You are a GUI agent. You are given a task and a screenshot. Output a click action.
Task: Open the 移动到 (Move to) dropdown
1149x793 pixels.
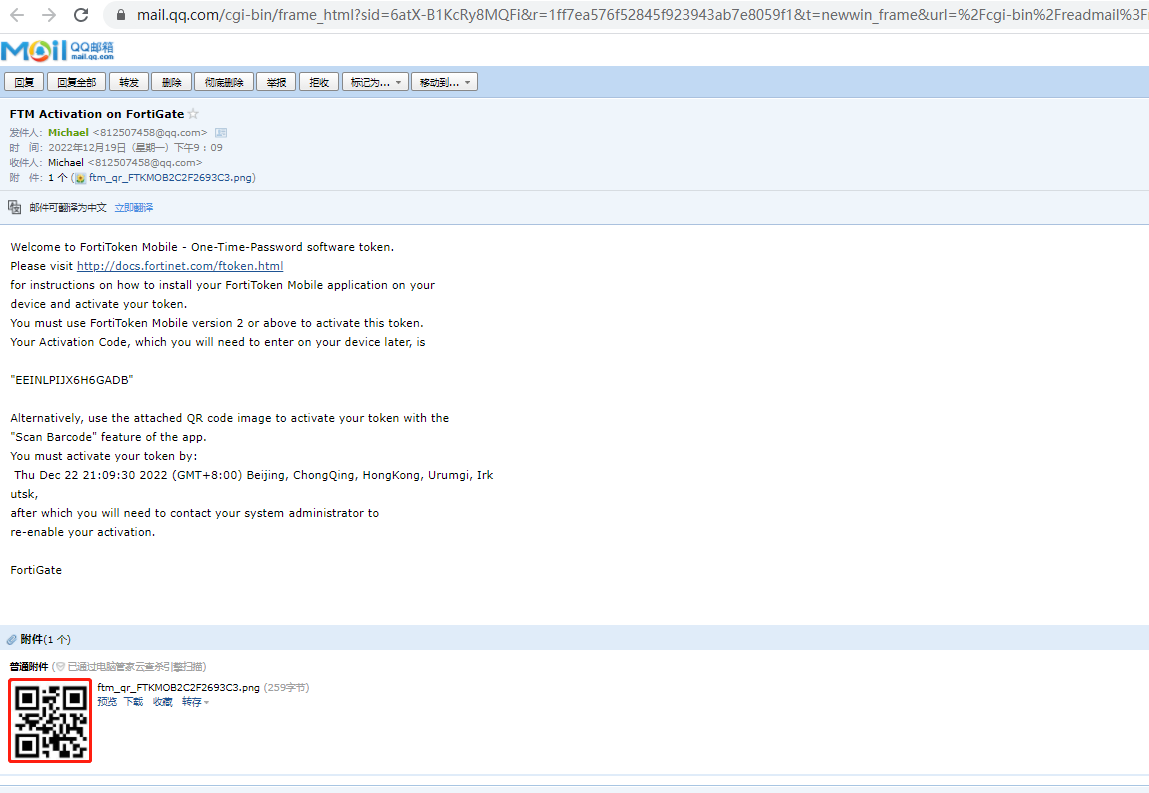point(444,82)
